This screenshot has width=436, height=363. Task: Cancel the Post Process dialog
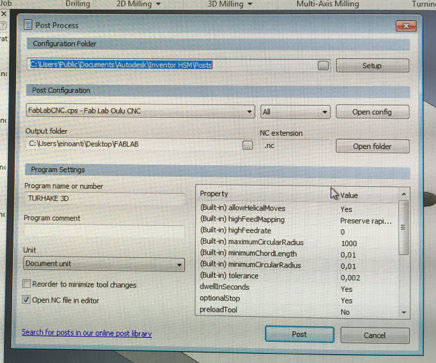(x=375, y=335)
